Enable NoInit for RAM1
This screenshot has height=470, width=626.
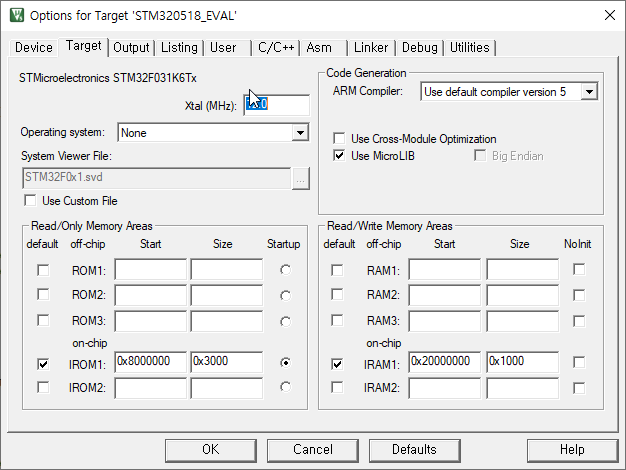579,269
